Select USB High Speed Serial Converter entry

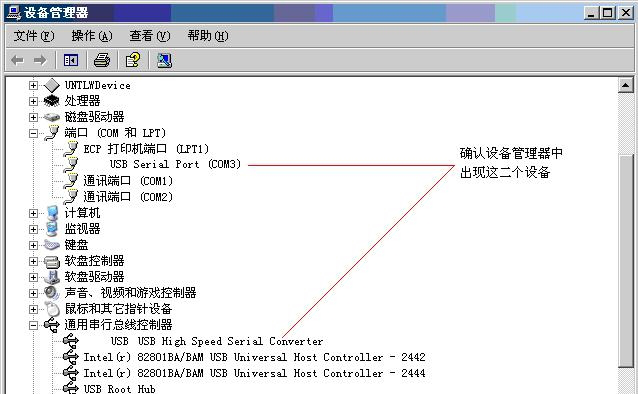[217, 341]
